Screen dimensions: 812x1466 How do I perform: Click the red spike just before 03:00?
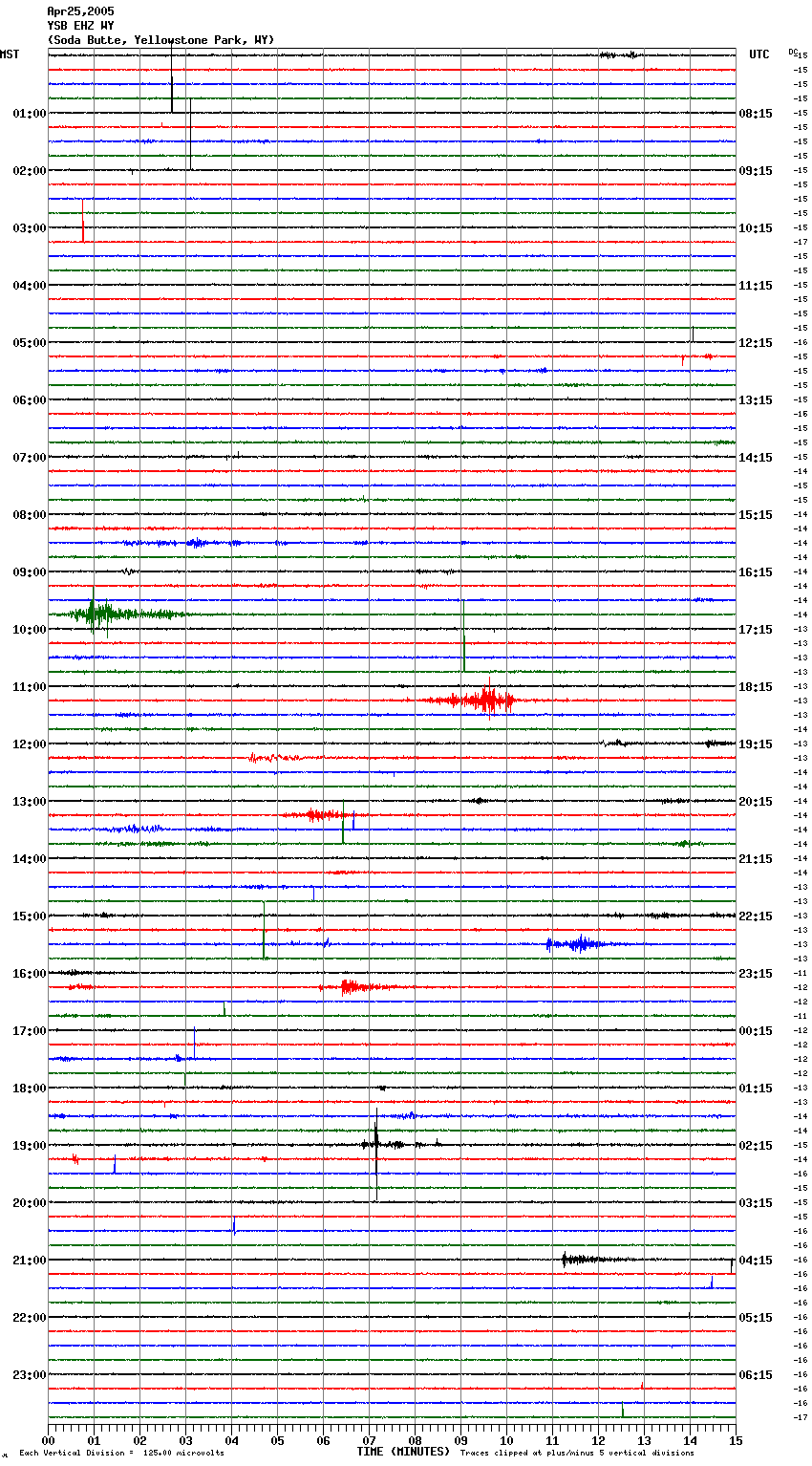[83, 221]
